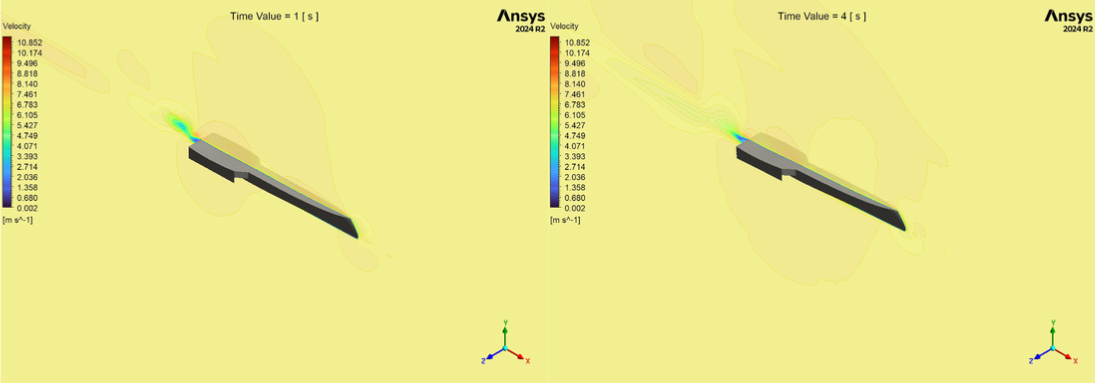Click legend value 0.680 in the 1 s view
1095x383 pixels.
click(x=28, y=198)
